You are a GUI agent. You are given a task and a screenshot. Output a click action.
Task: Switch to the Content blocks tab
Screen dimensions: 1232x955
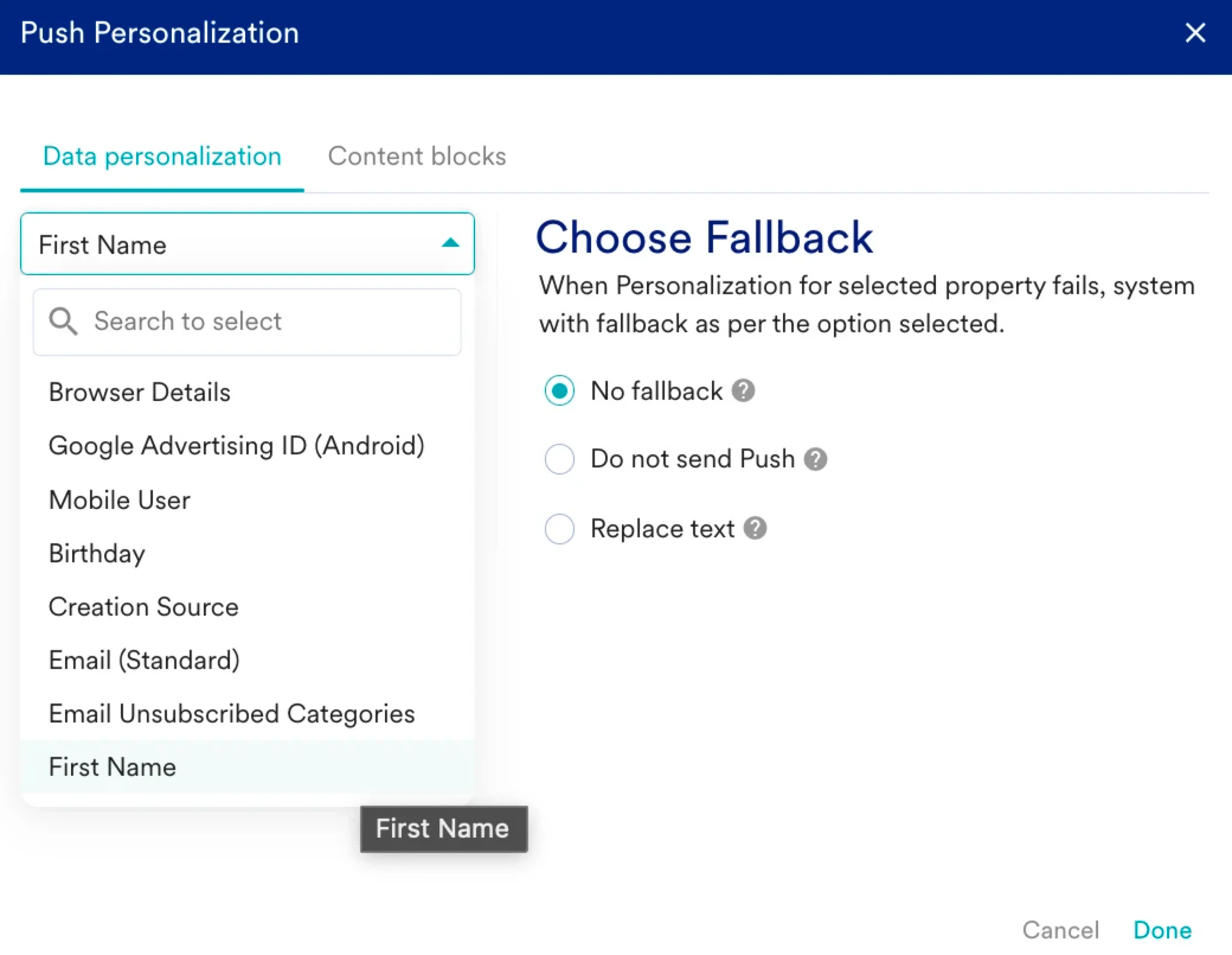tap(417, 156)
